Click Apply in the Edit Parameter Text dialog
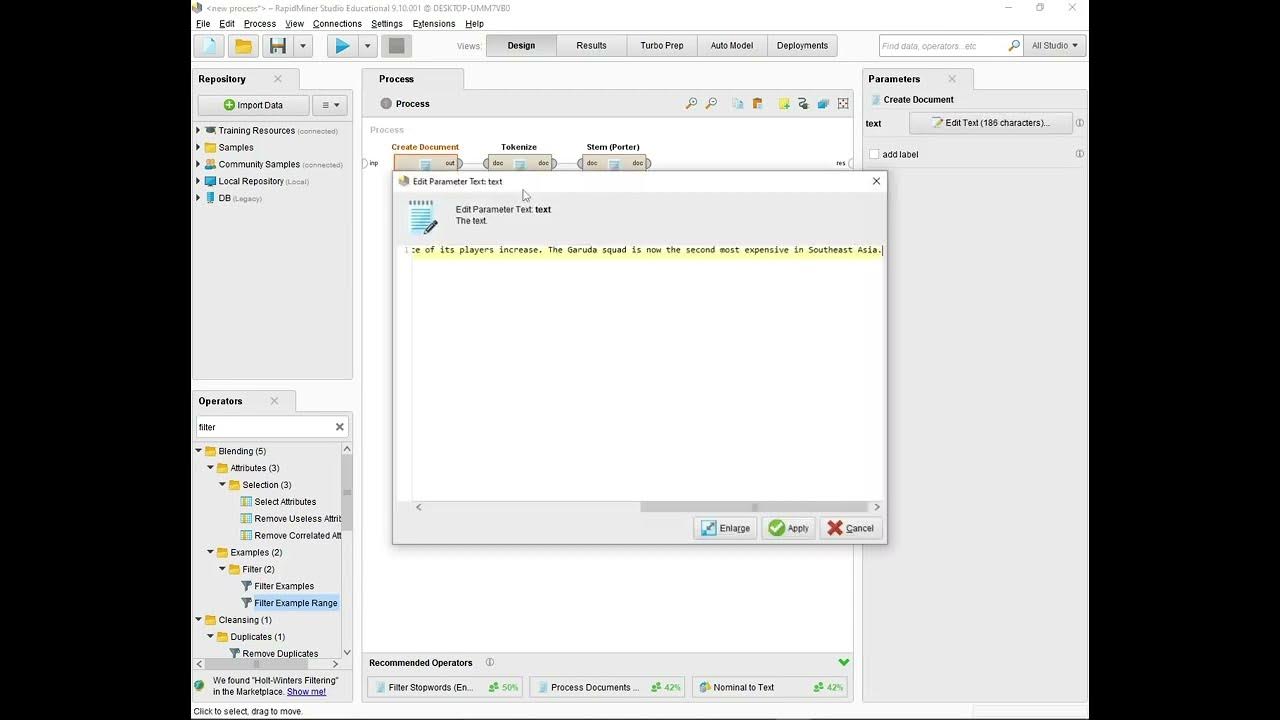The width and height of the screenshot is (1280, 720). pos(788,528)
